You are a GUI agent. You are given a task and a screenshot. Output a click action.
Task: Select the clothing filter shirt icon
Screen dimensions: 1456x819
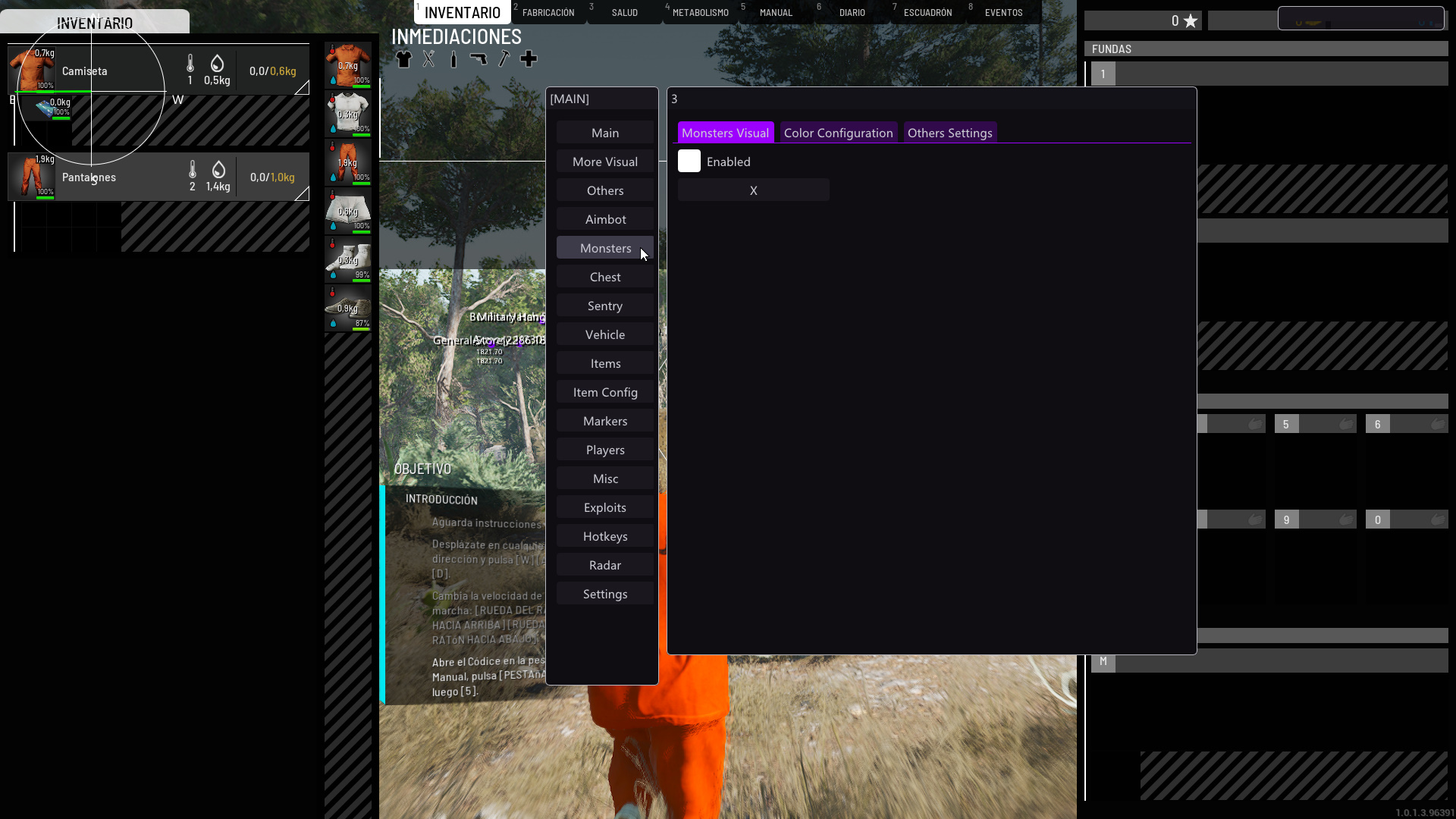[x=403, y=59]
